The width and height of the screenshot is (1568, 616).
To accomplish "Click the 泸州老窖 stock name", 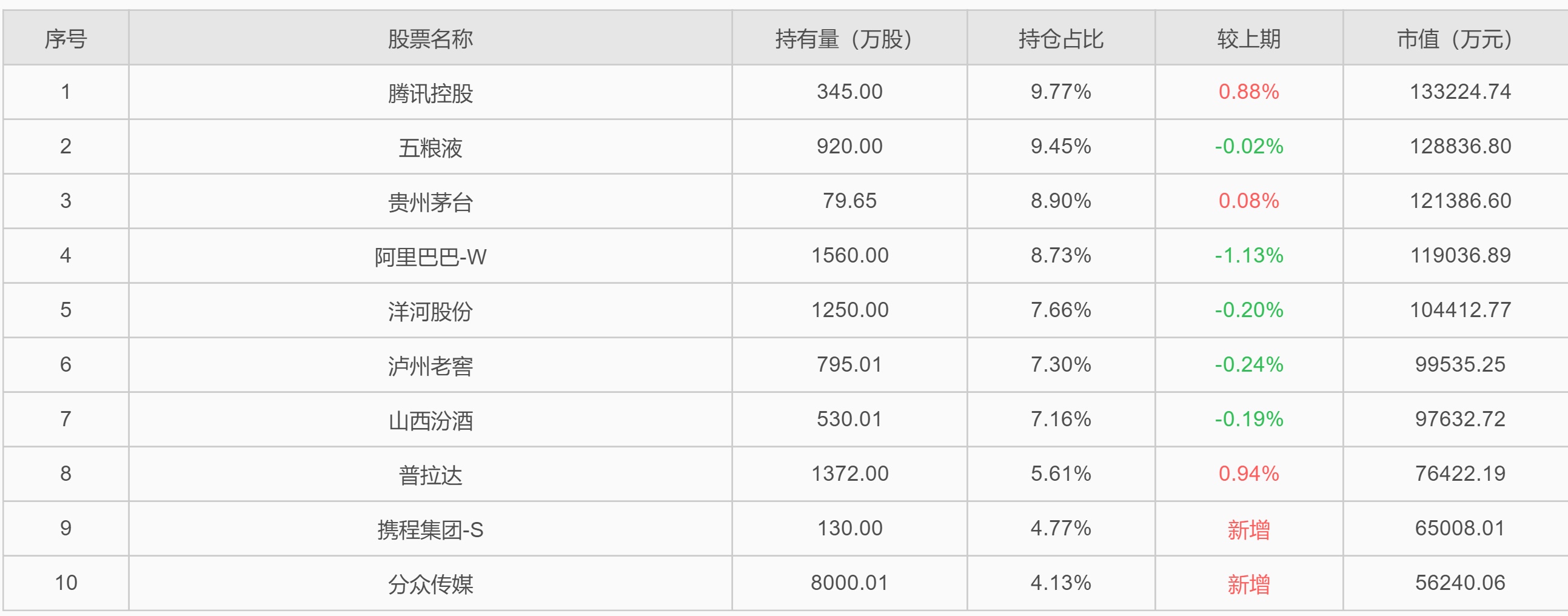I will (430, 365).
